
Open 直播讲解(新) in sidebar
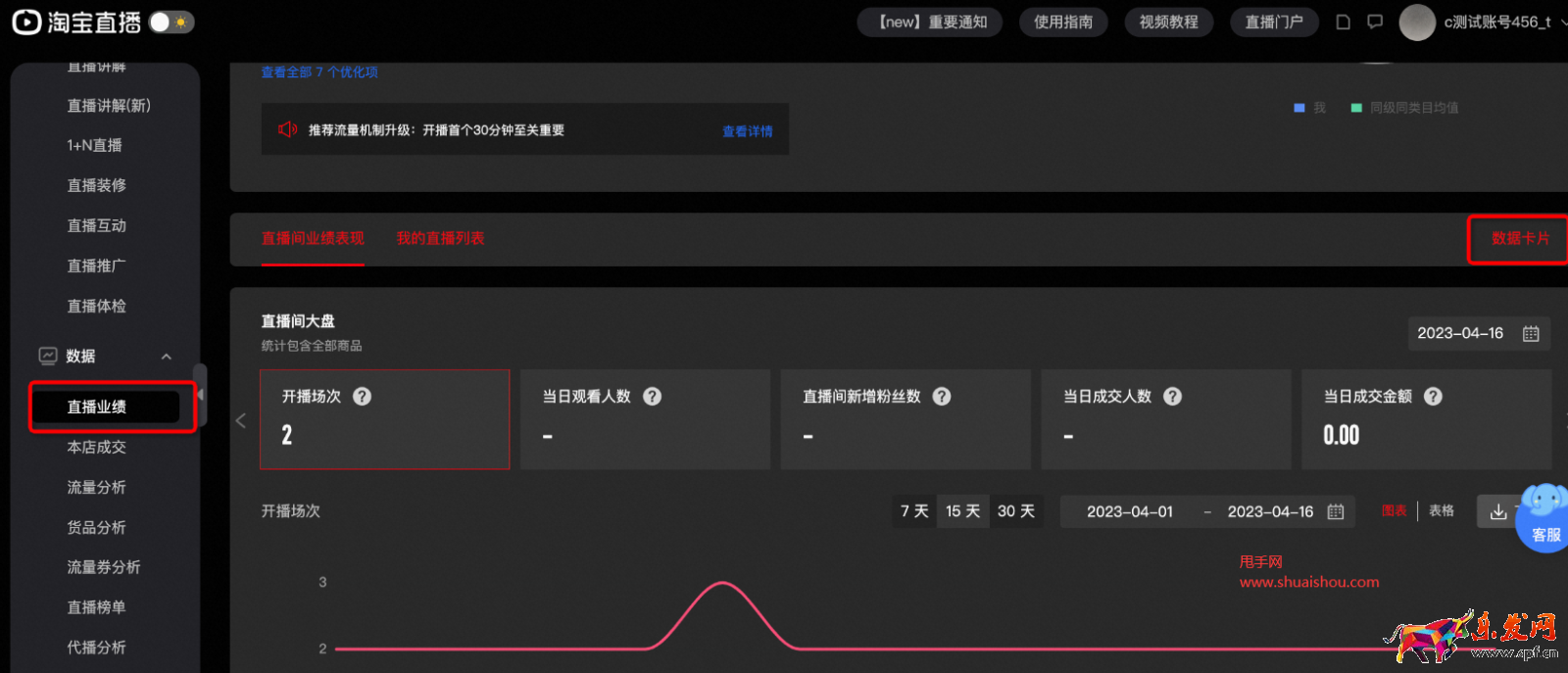[x=109, y=106]
